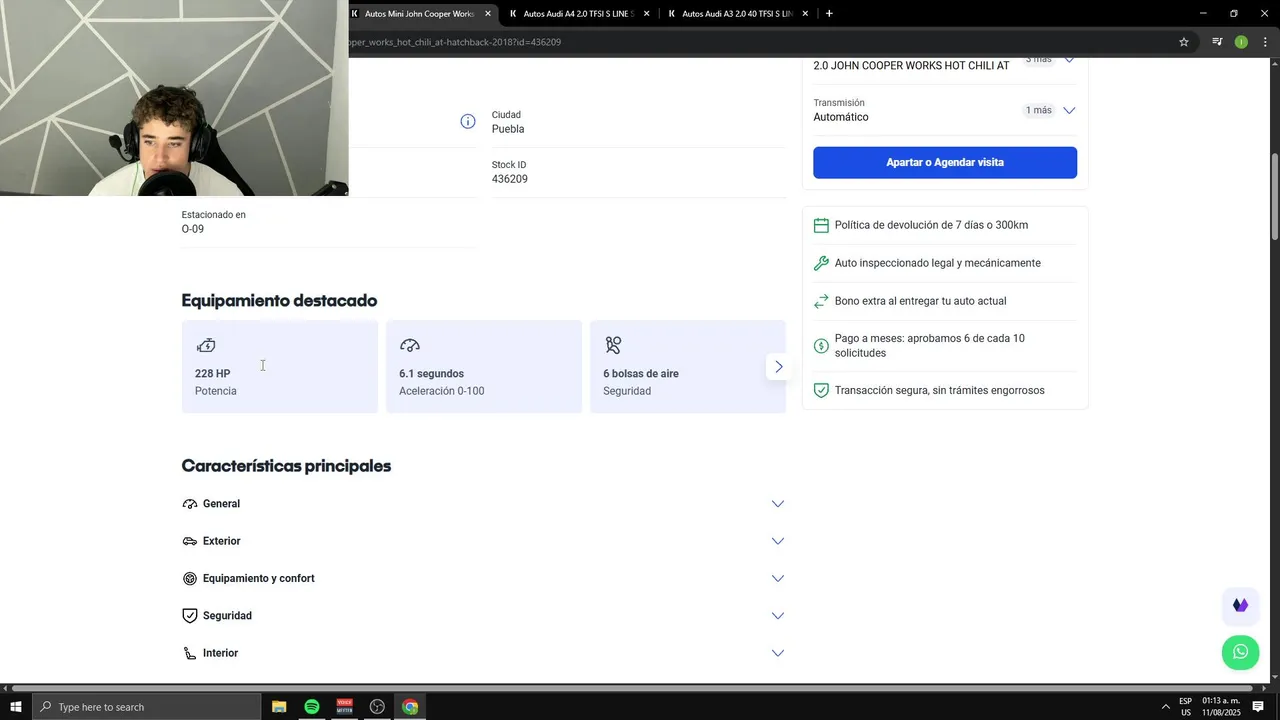Screen dimensions: 1280x720
Task: Expand the General characteristics section
Action: [x=483, y=504]
